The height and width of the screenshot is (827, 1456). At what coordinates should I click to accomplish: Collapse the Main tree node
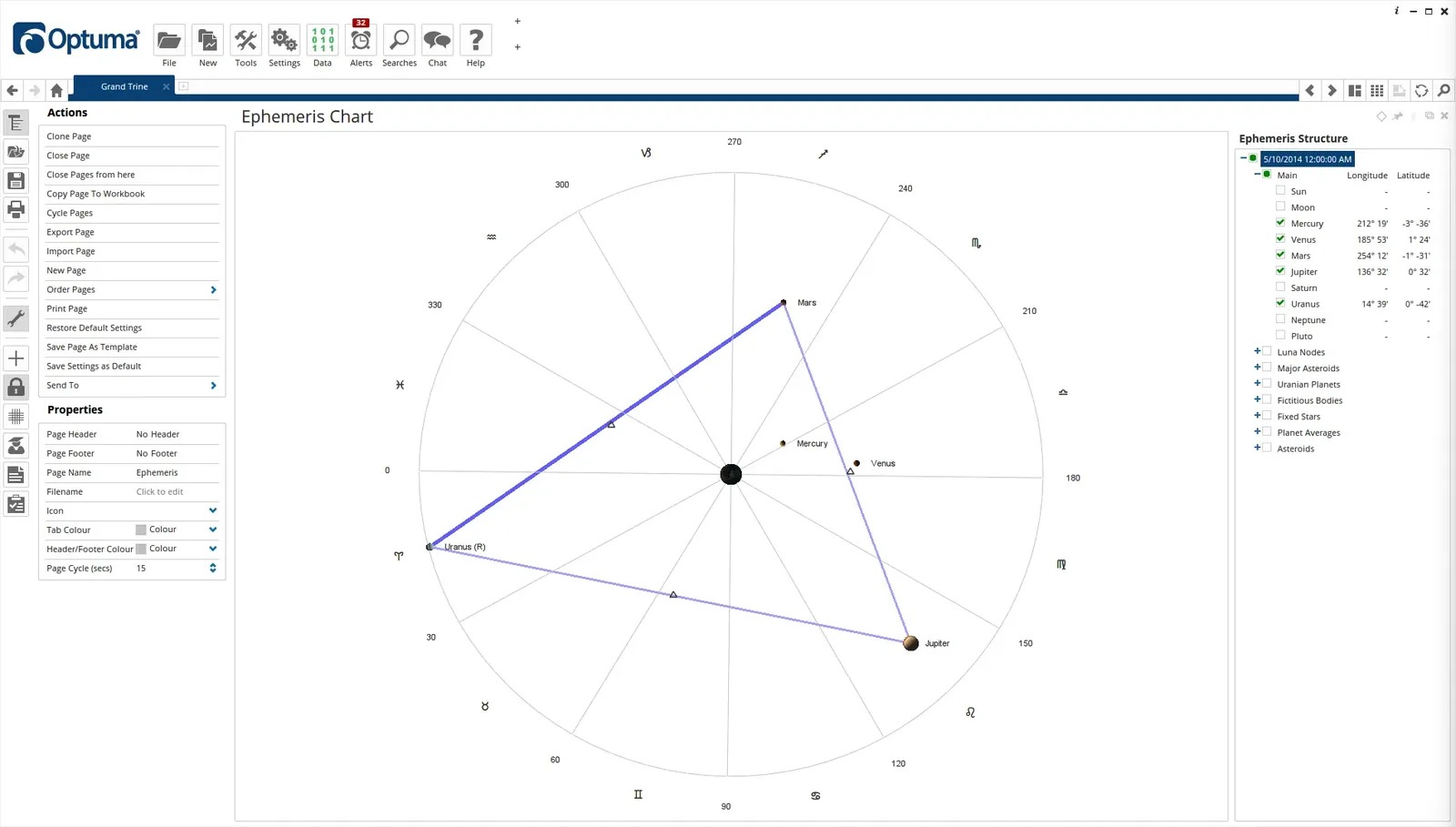coord(1258,174)
